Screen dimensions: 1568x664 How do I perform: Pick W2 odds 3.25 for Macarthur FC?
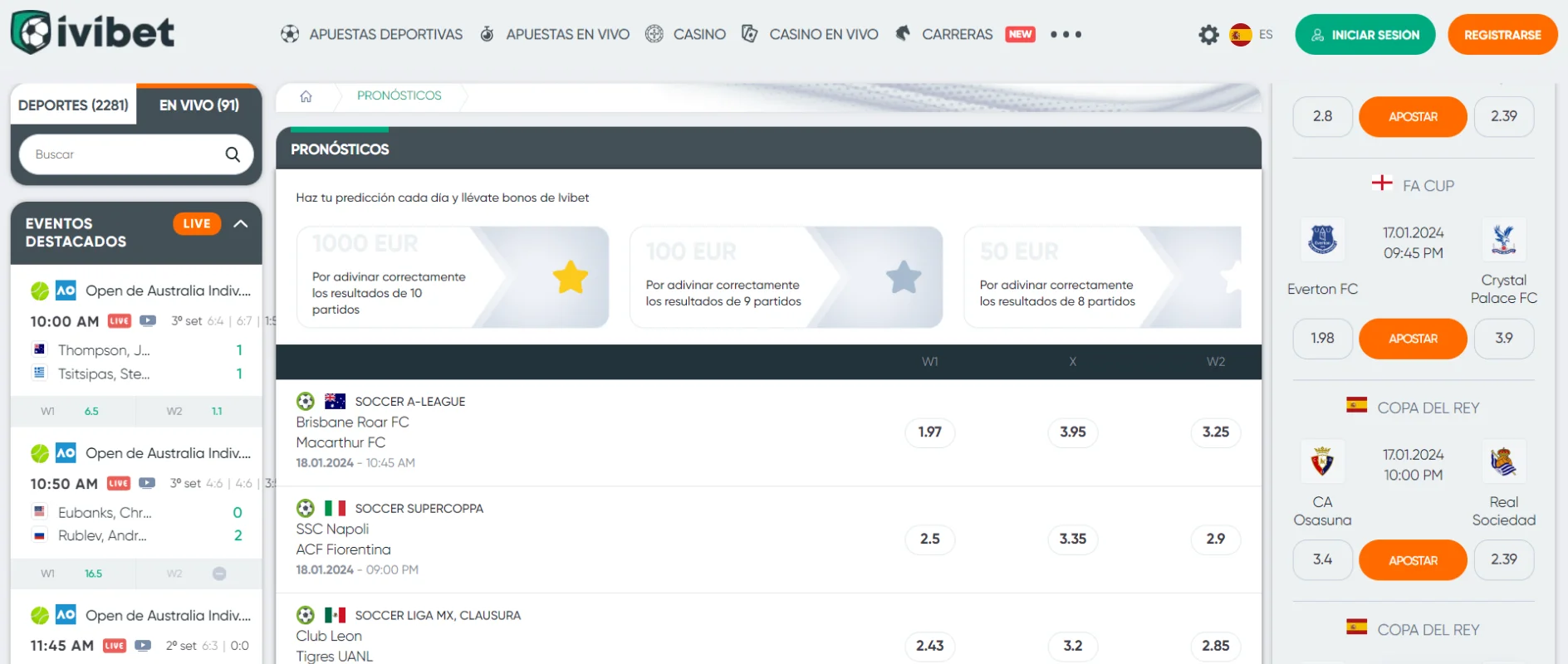click(1216, 432)
